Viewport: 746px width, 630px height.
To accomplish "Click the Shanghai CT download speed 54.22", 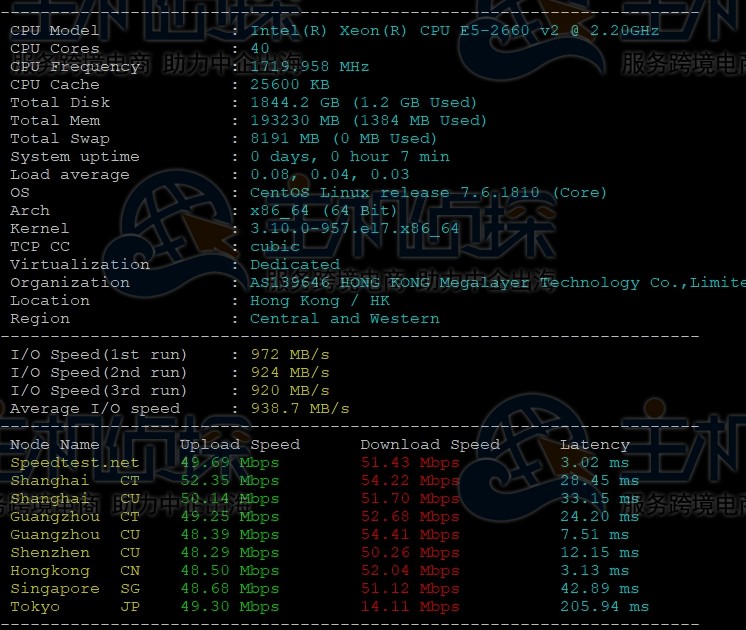I will tap(410, 481).
